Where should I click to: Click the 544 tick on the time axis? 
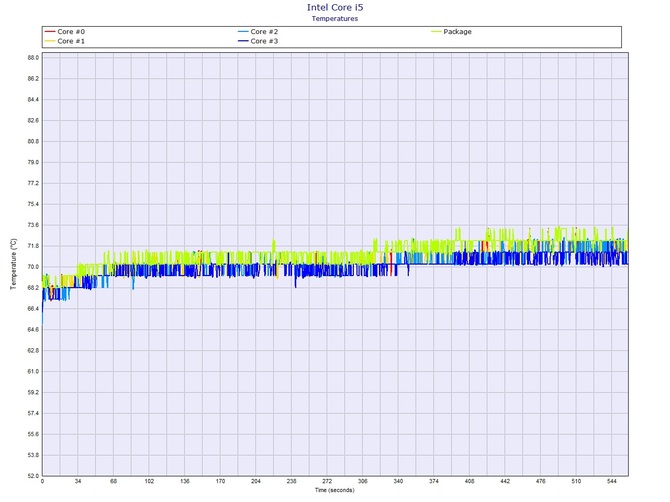tap(611, 481)
